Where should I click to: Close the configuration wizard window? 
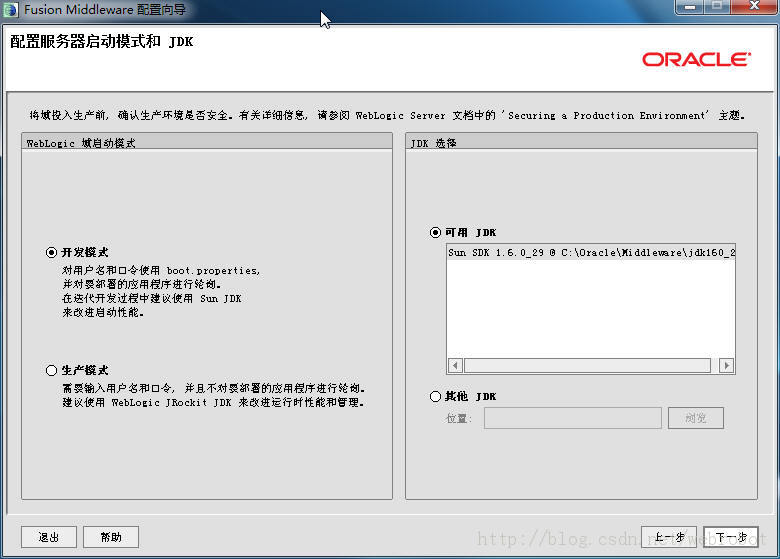(754, 7)
